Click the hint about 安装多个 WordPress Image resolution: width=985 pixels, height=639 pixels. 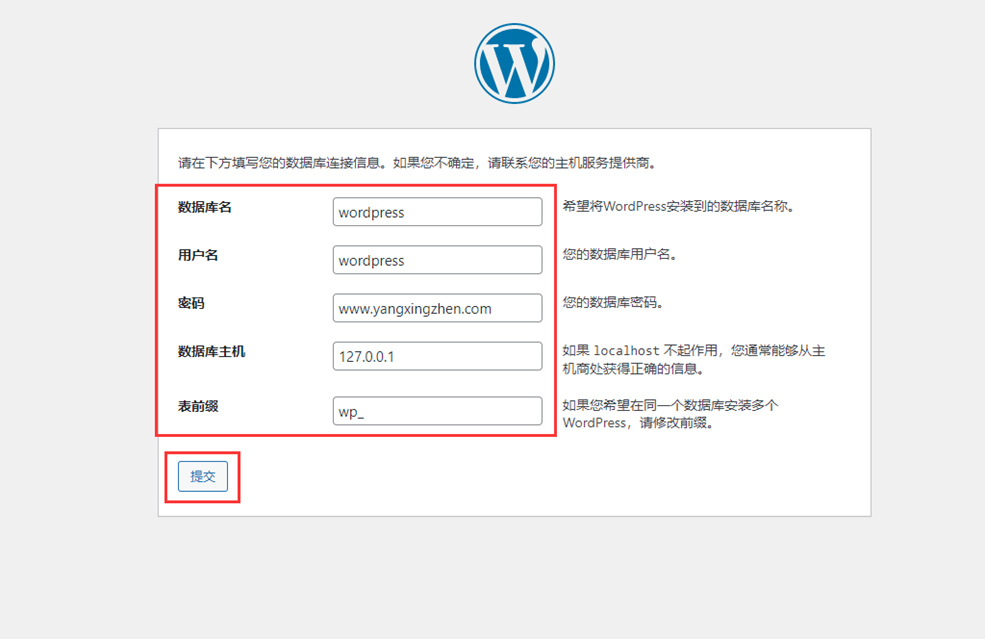pos(670,414)
